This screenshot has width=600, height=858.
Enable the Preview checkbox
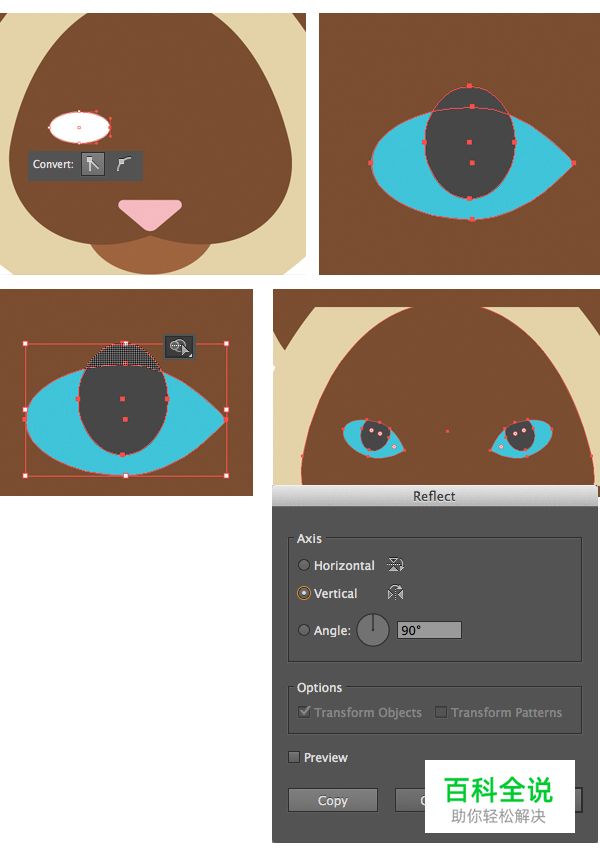[294, 757]
